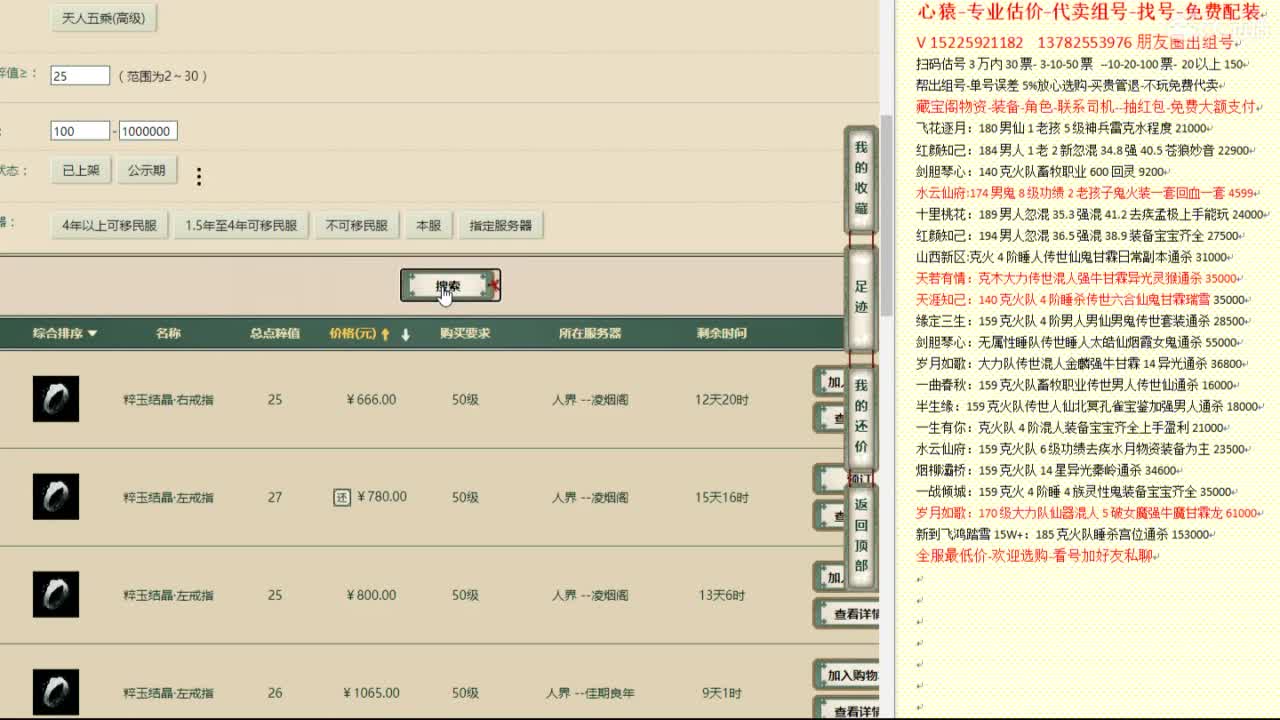
Task: Click the 粹值 input field showing 25
Action: click(82, 74)
